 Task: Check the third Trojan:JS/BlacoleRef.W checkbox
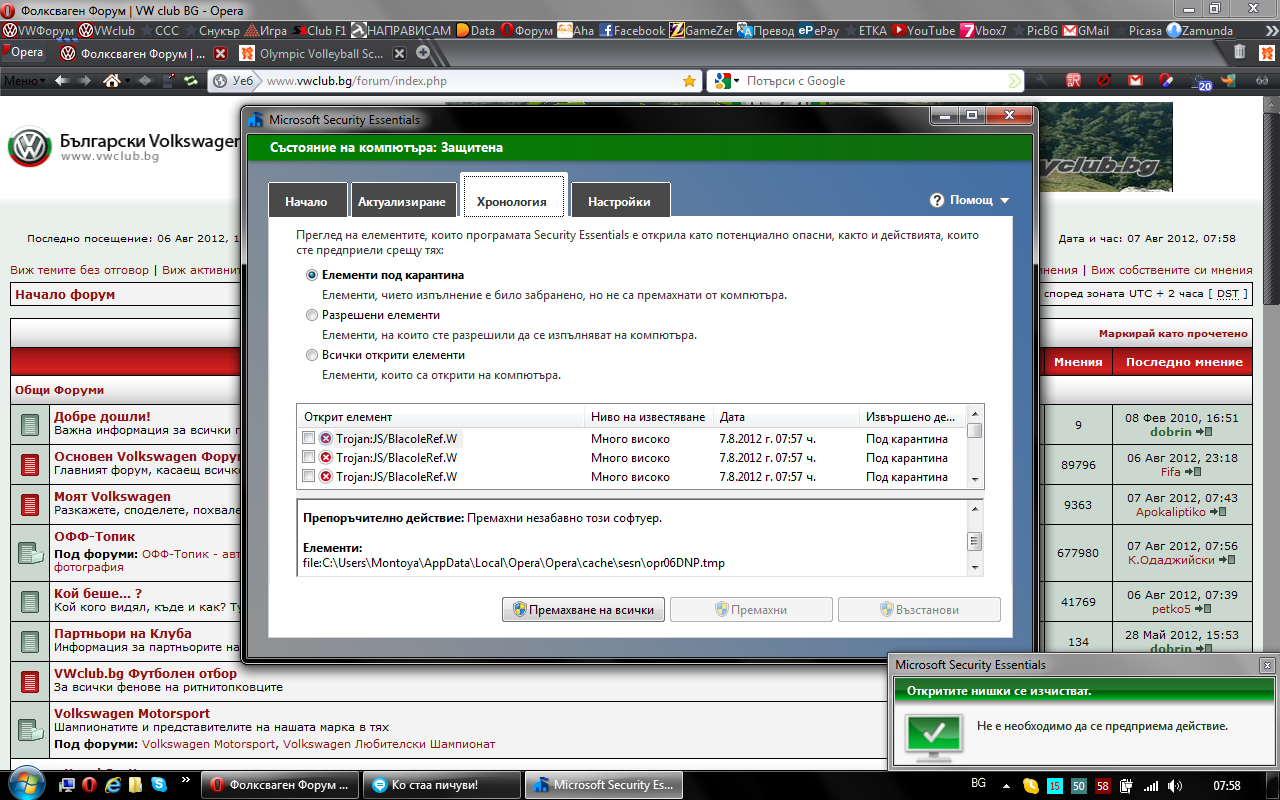(308, 476)
